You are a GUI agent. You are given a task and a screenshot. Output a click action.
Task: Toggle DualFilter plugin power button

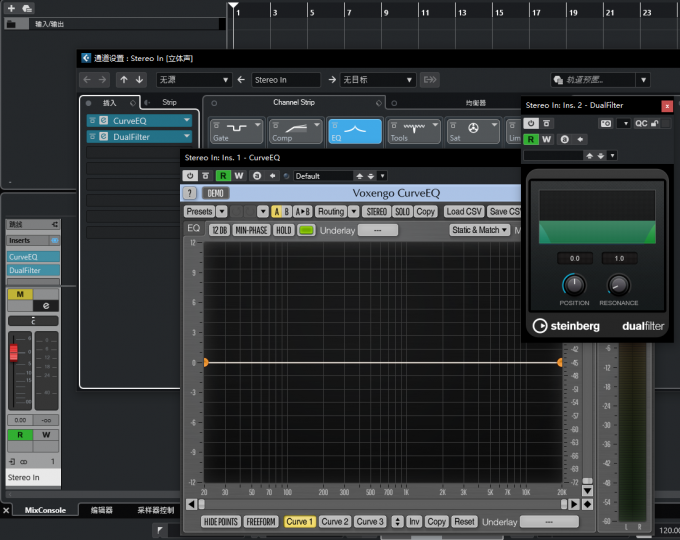(x=531, y=124)
